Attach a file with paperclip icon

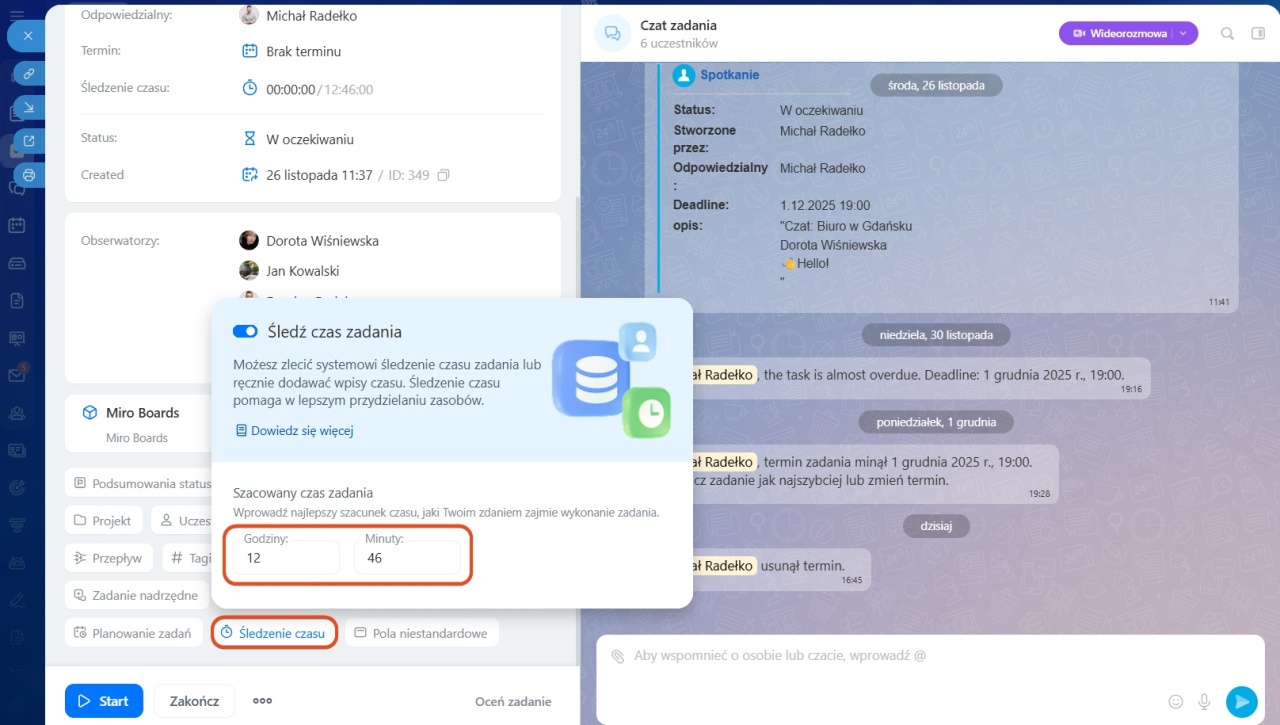tap(618, 656)
